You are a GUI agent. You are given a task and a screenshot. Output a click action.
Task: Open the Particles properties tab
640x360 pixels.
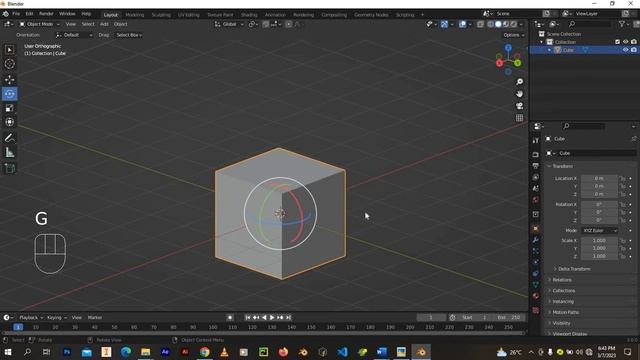(536, 251)
